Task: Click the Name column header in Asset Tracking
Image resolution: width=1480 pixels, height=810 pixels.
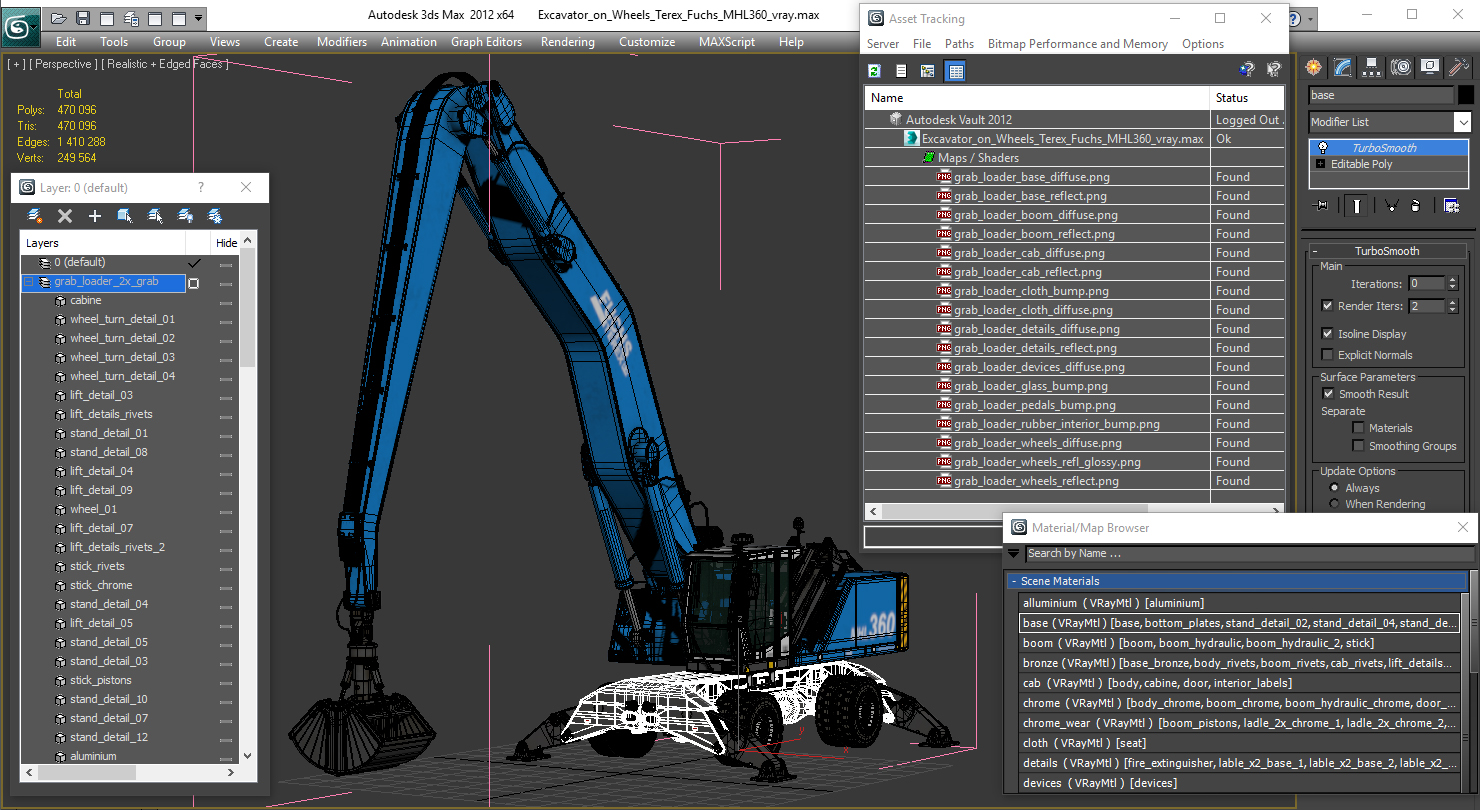Action: point(1037,98)
